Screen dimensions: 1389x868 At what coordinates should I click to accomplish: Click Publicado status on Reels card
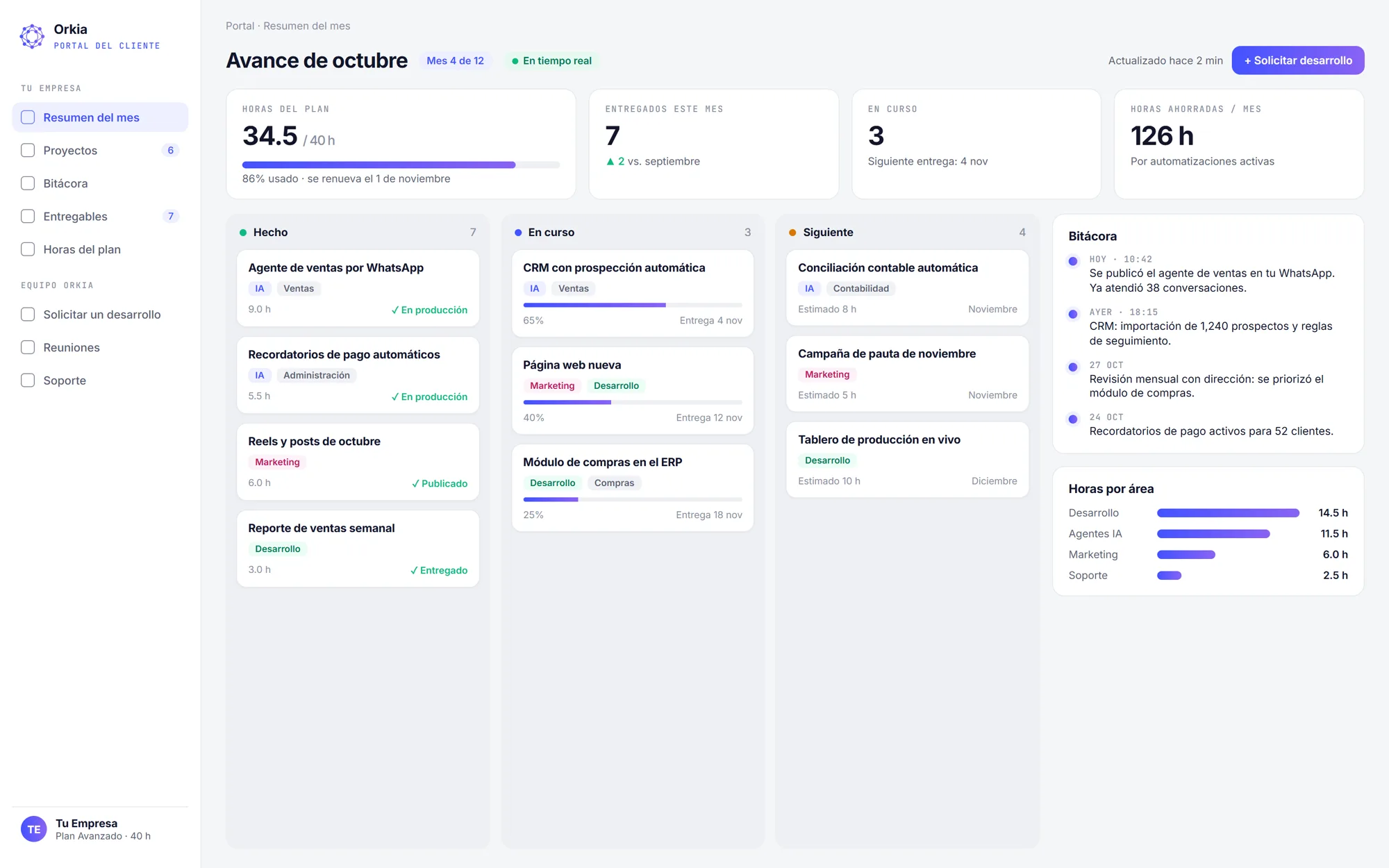[x=440, y=483]
